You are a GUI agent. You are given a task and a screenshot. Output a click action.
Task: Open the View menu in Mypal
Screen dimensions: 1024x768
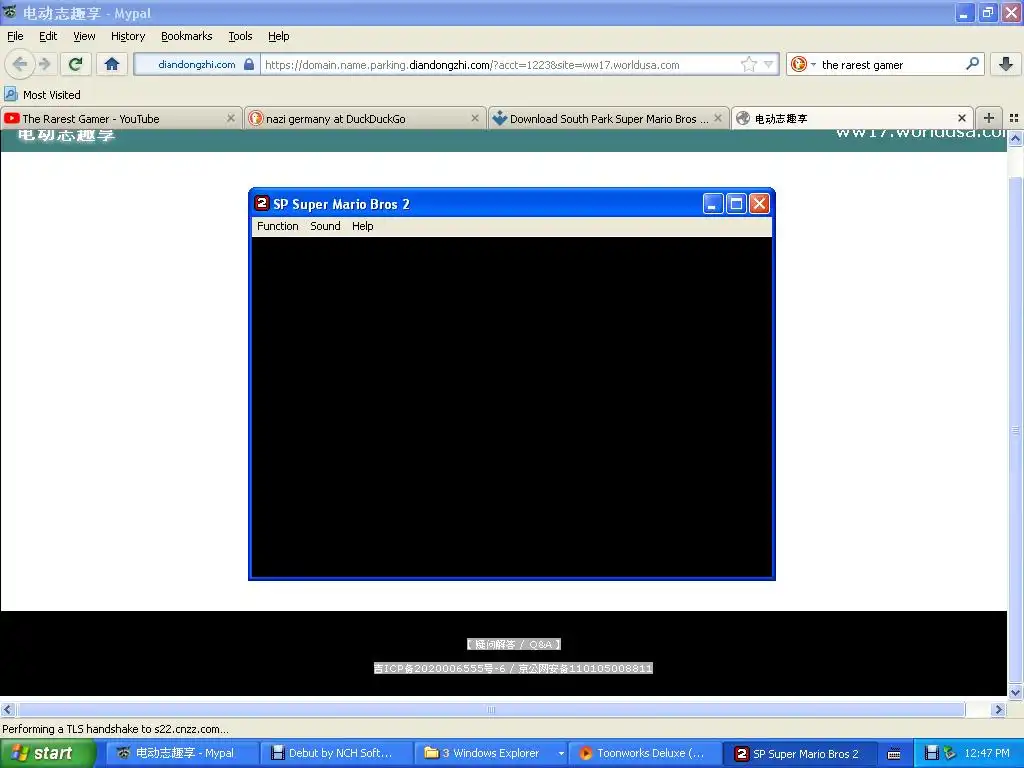click(84, 36)
